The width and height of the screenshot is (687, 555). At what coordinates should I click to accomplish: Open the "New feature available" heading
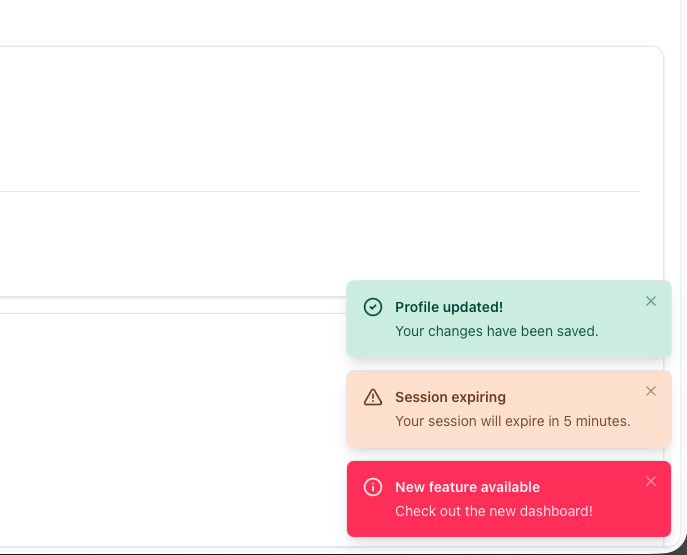pyautogui.click(x=467, y=487)
